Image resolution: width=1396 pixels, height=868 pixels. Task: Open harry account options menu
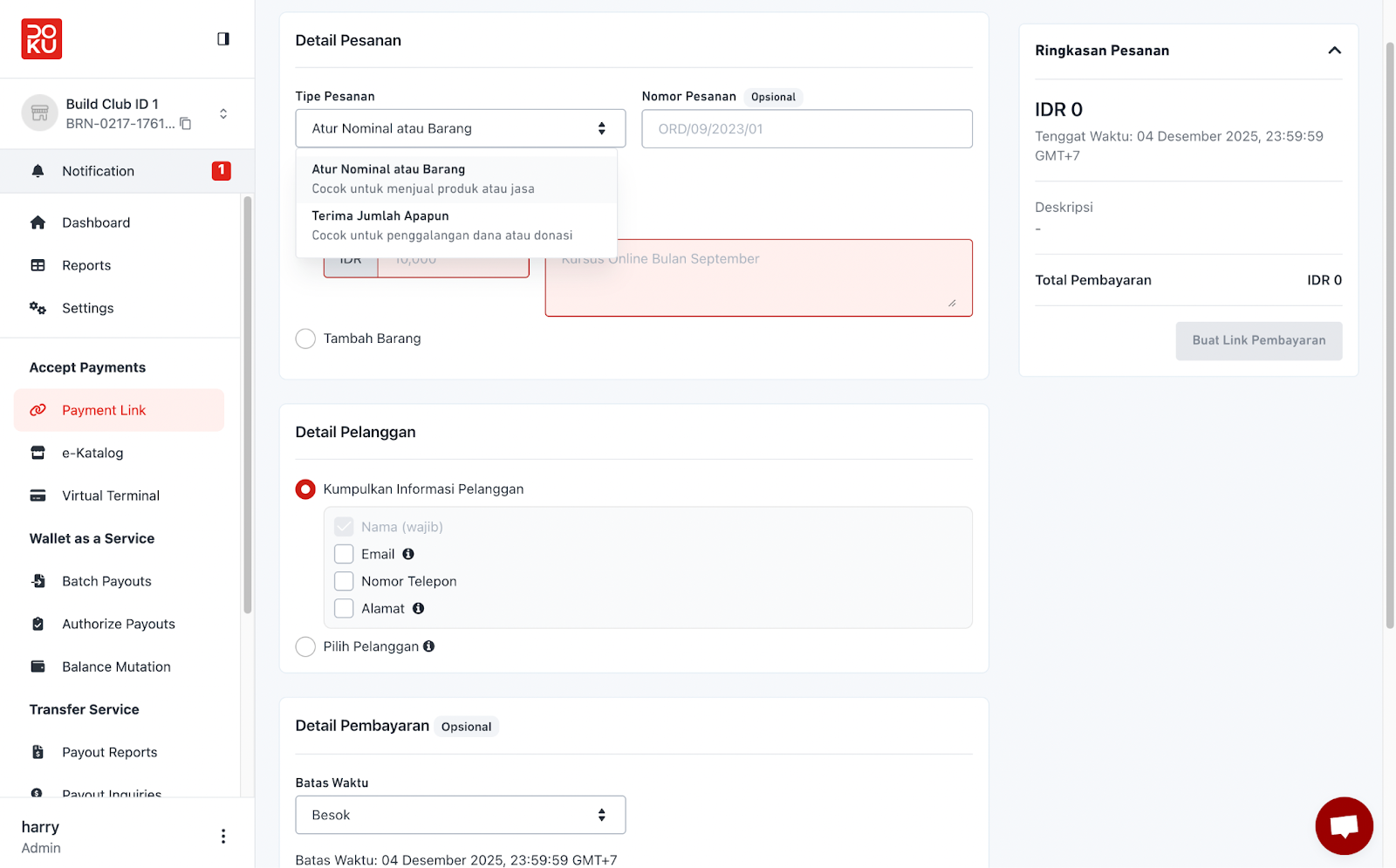(223, 837)
